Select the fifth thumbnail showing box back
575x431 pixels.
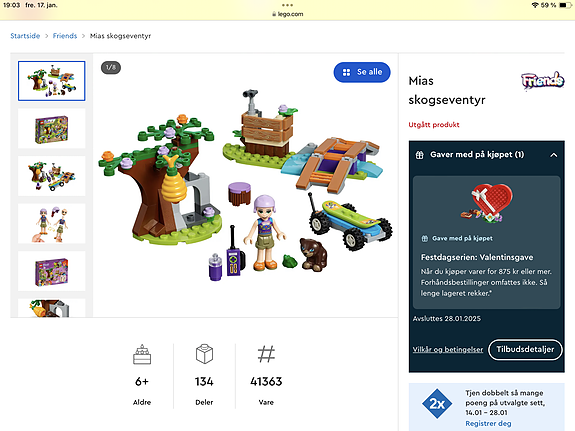[x=52, y=271]
